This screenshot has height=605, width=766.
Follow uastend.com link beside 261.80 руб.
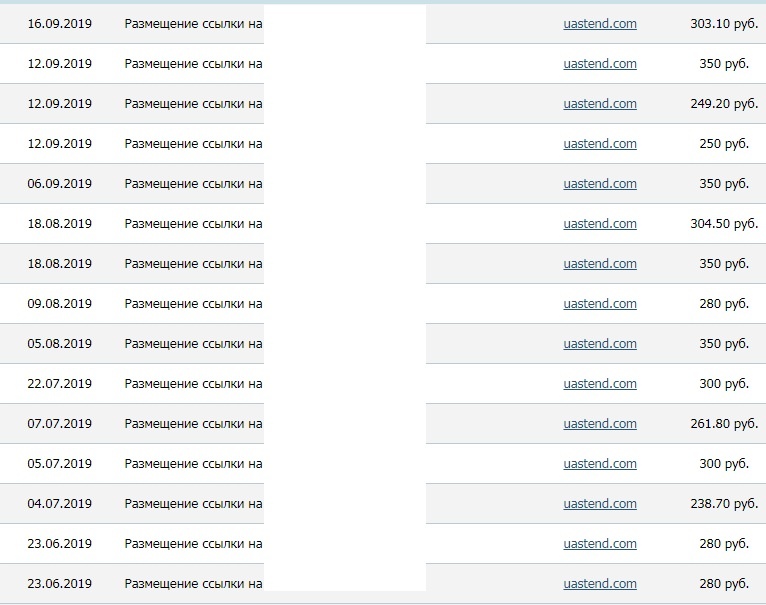[600, 424]
